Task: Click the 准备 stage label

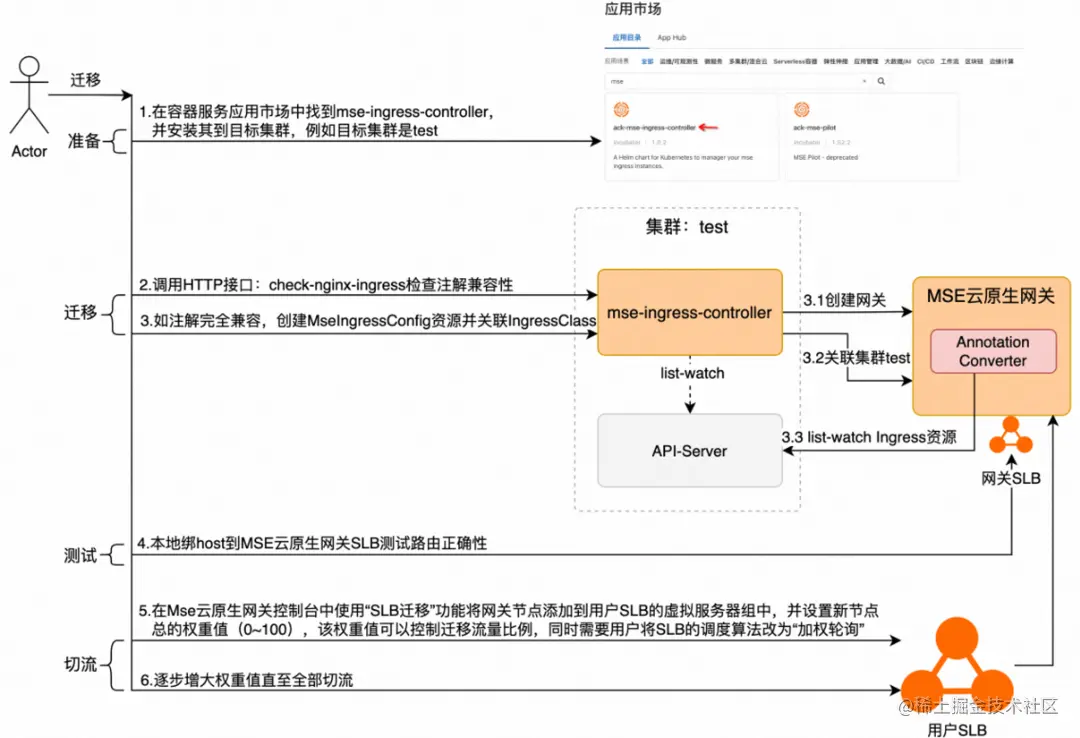Action: pyautogui.click(x=84, y=141)
